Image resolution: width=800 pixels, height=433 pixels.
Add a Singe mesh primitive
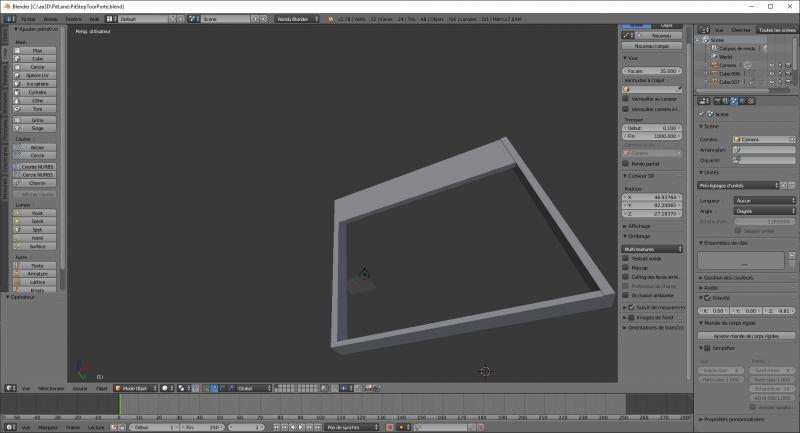point(37,128)
